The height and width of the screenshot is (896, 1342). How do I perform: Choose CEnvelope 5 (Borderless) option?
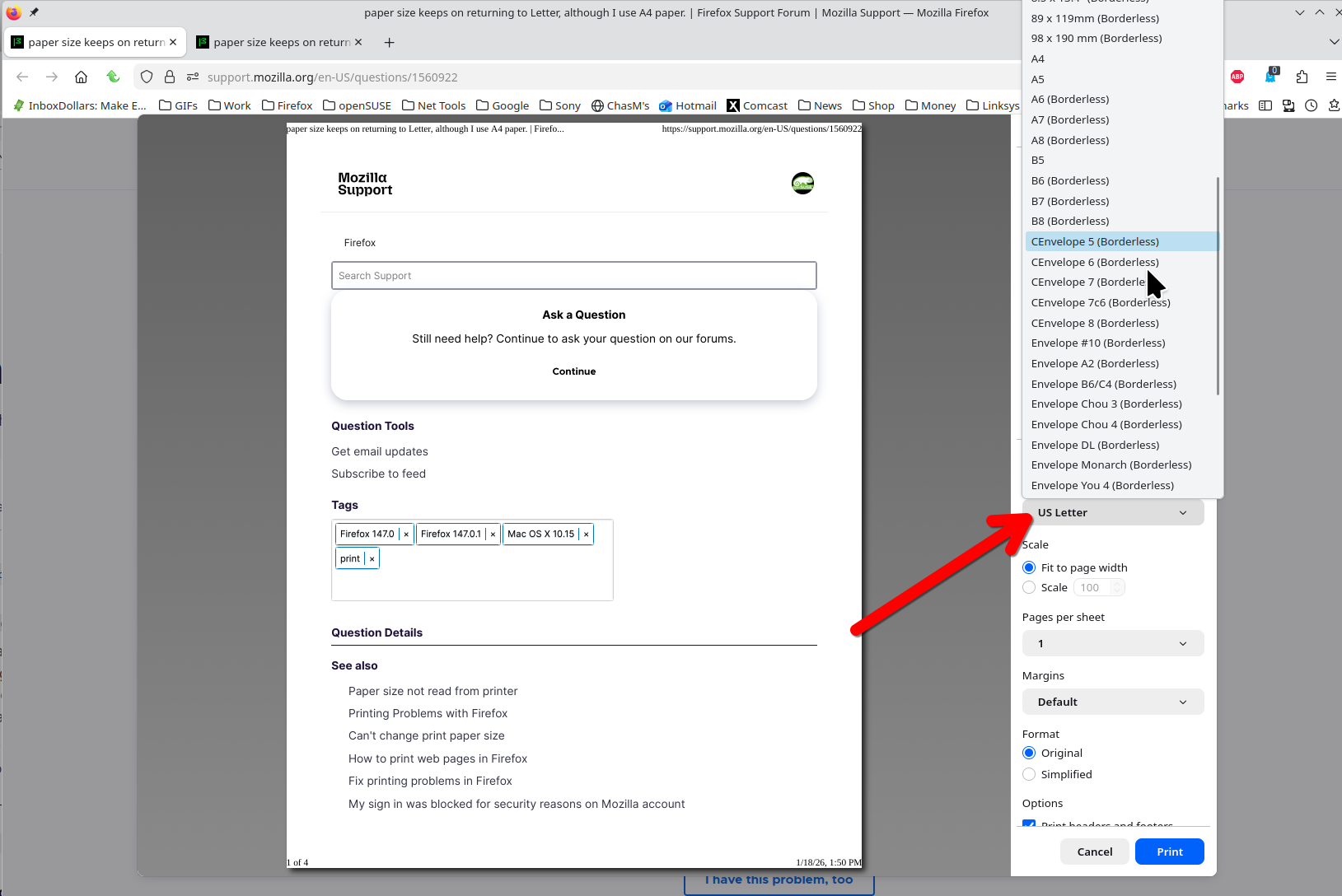1122,241
